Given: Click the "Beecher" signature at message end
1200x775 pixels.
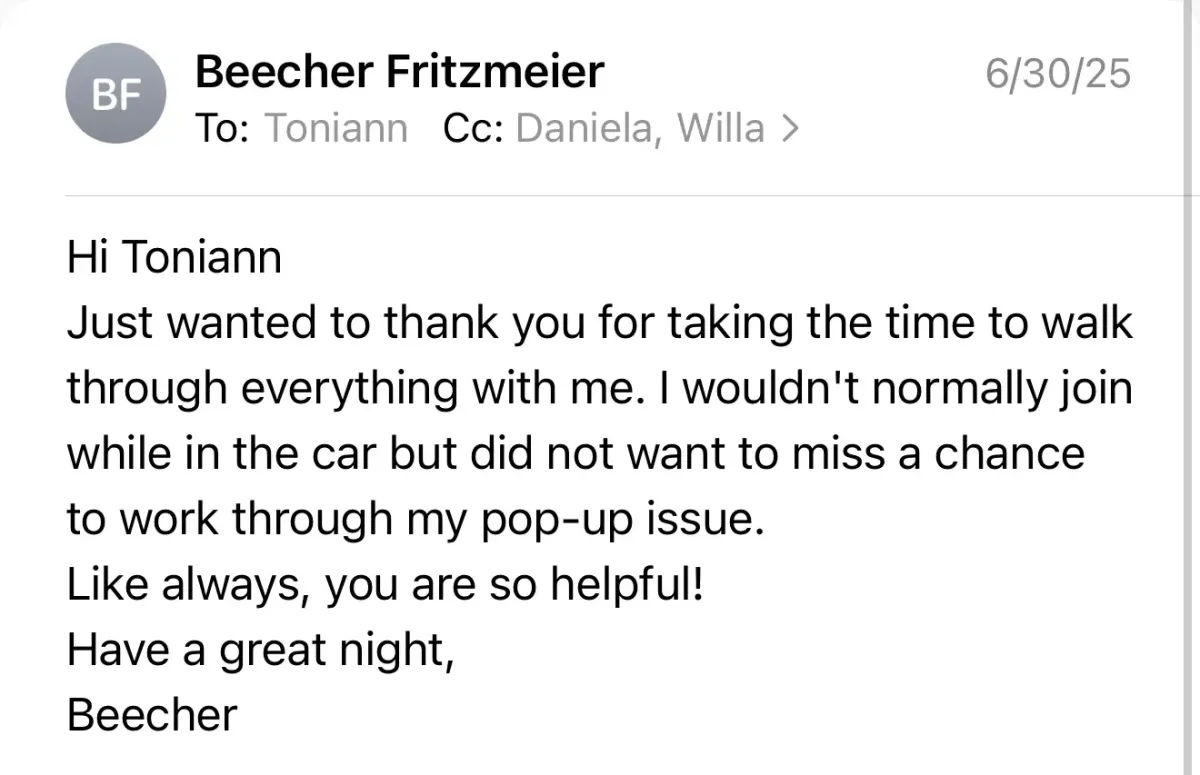Looking at the screenshot, I should 152,715.
